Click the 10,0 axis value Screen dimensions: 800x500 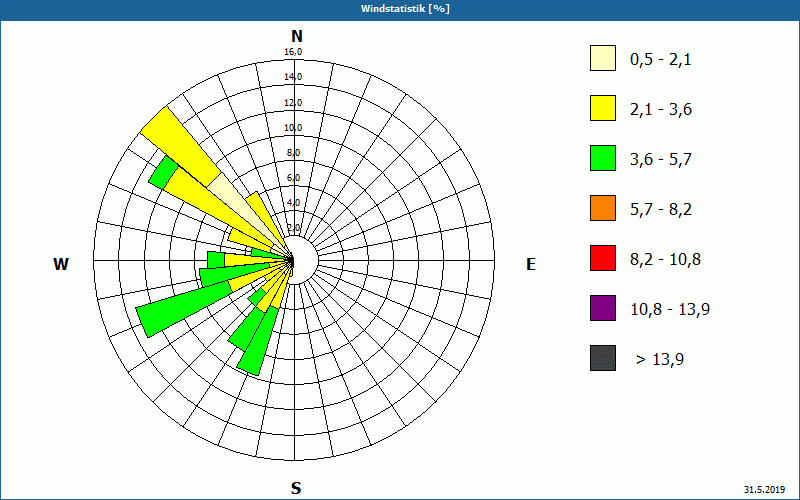(293, 128)
